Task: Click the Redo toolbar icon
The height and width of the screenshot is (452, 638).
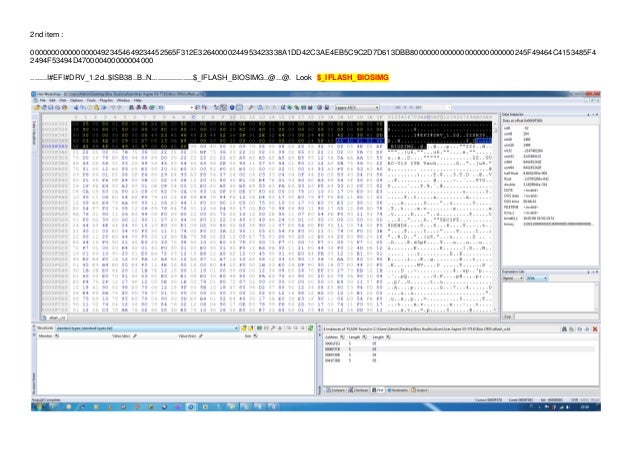Action: pyautogui.click(x=119, y=107)
